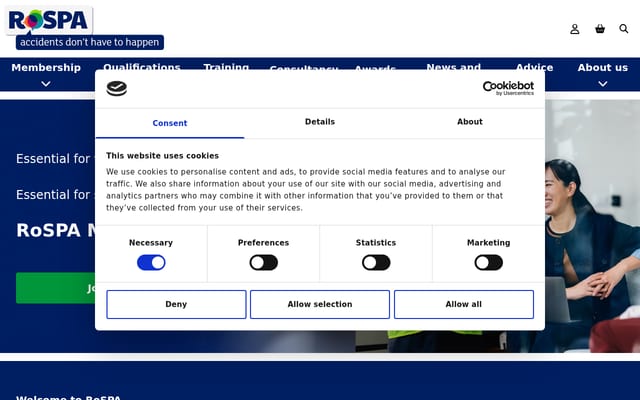The image size is (640, 400).
Task: Expand the Membership menu chevron
Action: point(46,84)
